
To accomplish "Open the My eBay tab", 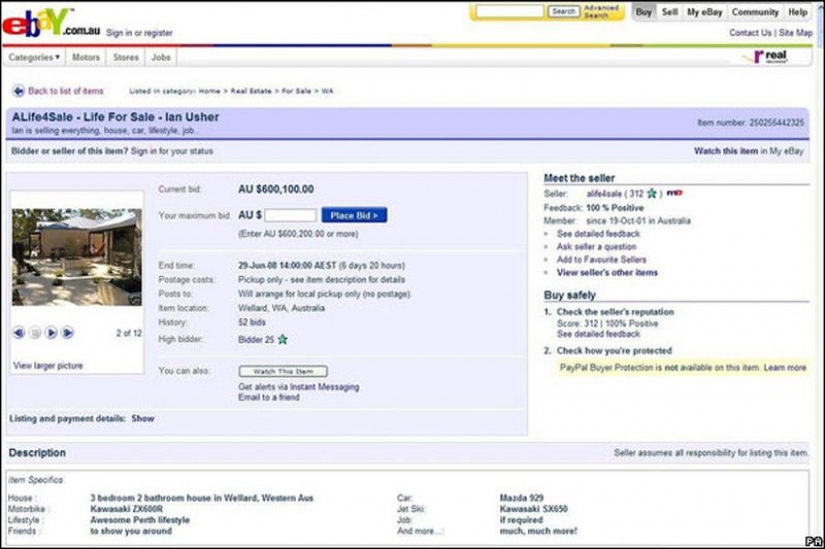I will coord(706,12).
